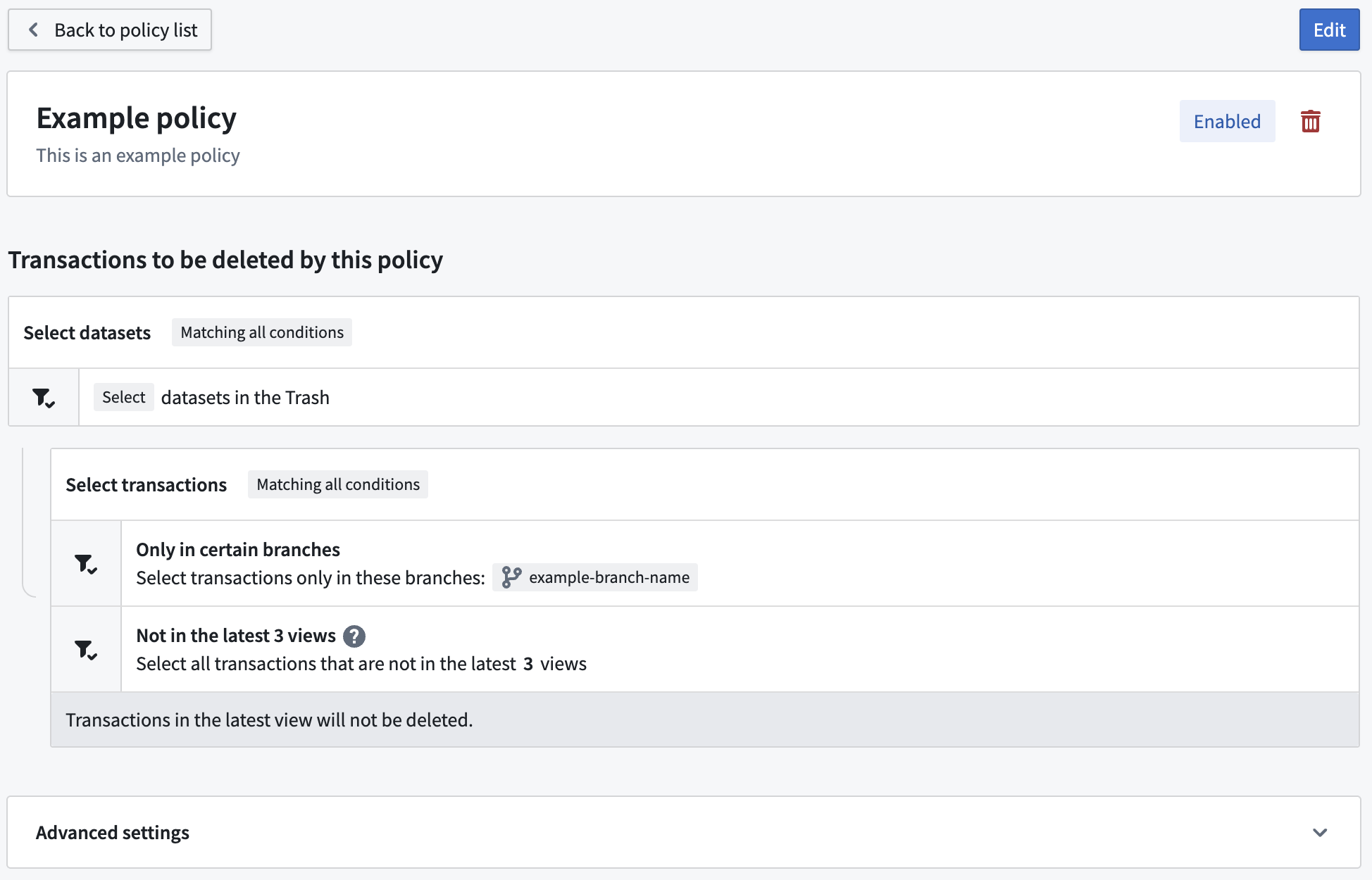Select the example-branch-name branch tag

pyautogui.click(x=595, y=577)
